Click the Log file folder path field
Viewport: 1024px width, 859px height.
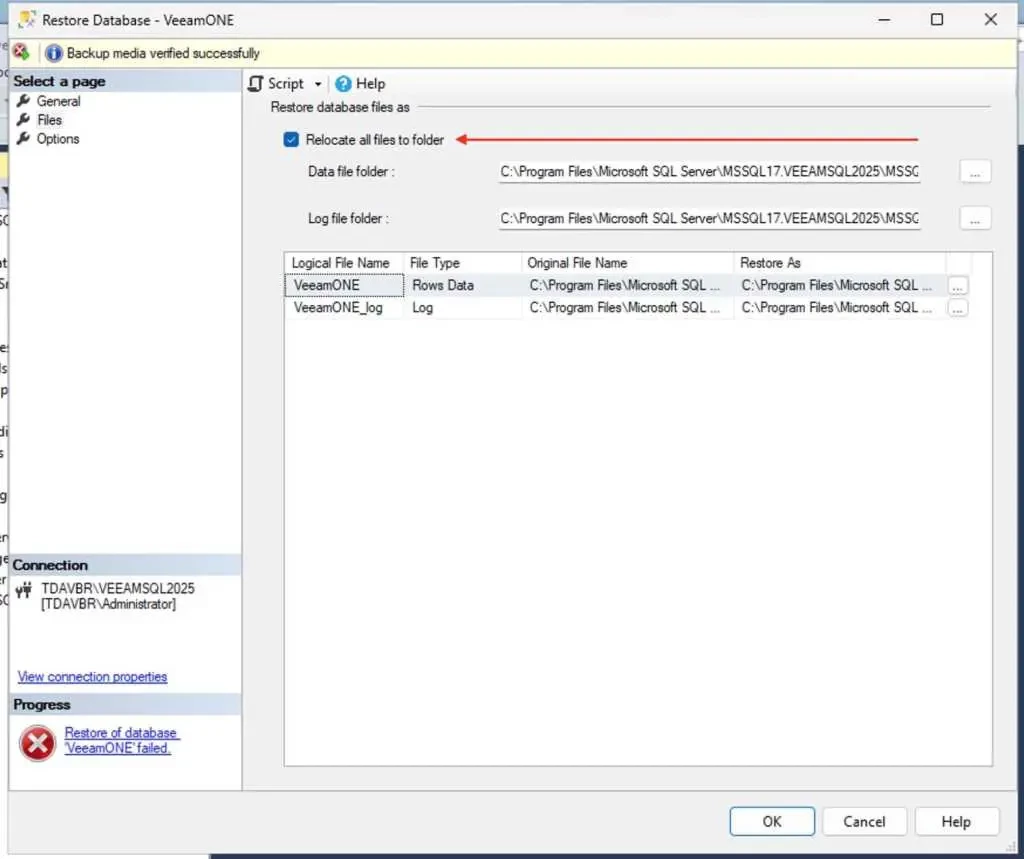coord(709,218)
